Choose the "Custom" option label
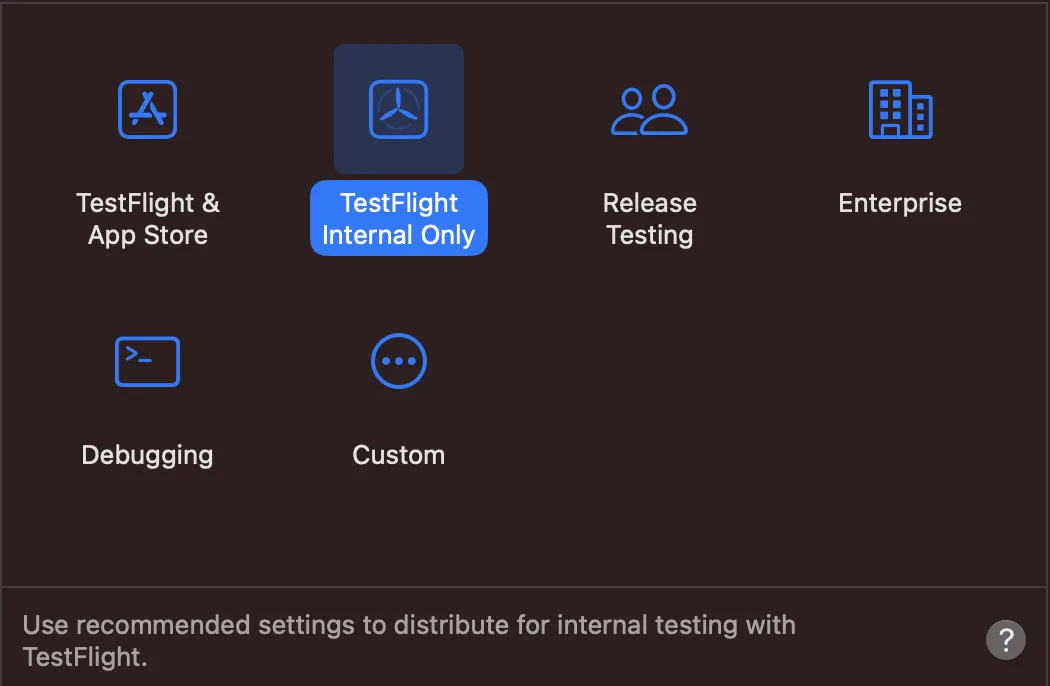The image size is (1050, 686). (399, 455)
